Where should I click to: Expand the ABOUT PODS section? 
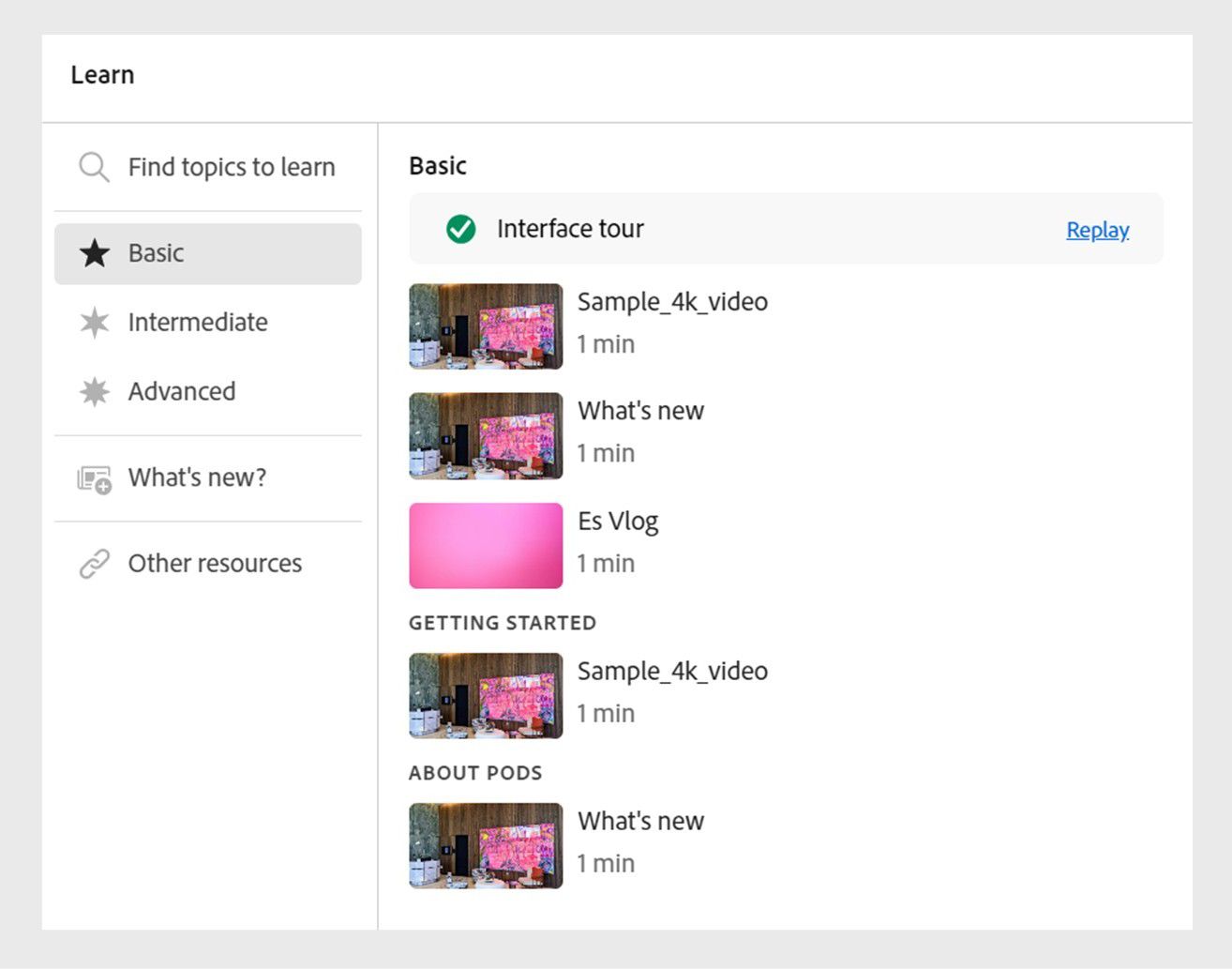click(x=475, y=773)
